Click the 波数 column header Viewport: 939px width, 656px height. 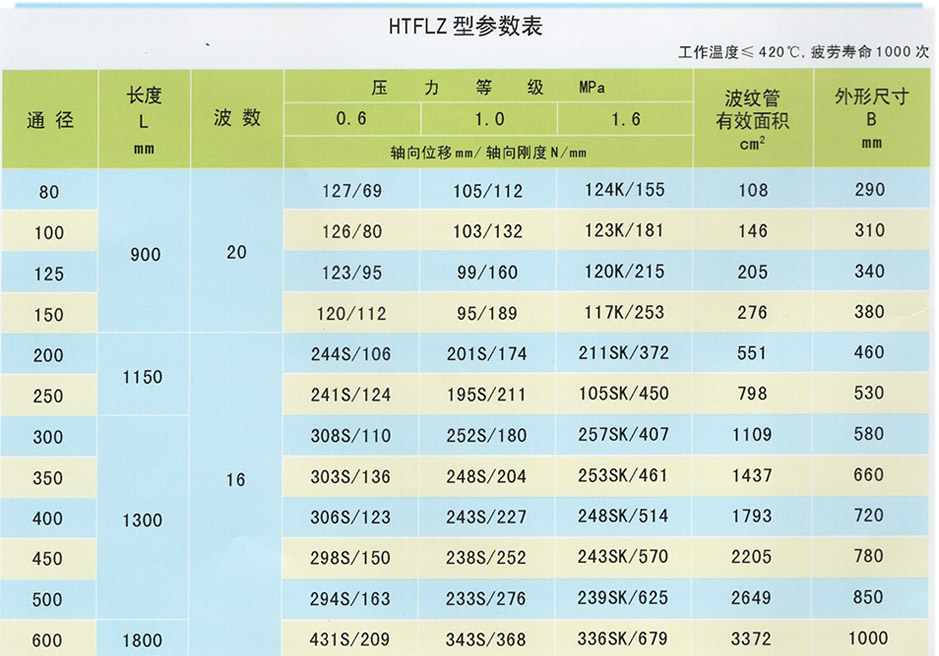pos(237,118)
